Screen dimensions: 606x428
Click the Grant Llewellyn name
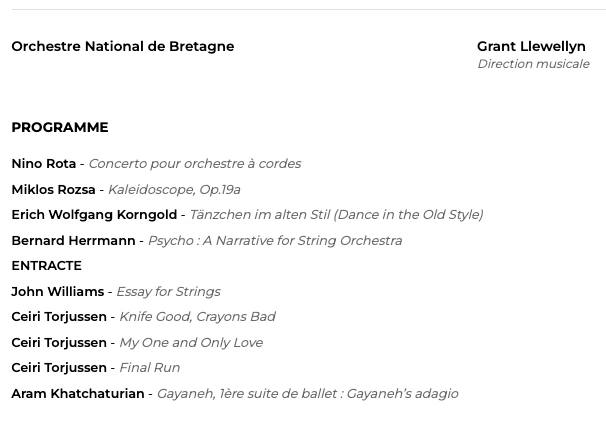pos(531,46)
